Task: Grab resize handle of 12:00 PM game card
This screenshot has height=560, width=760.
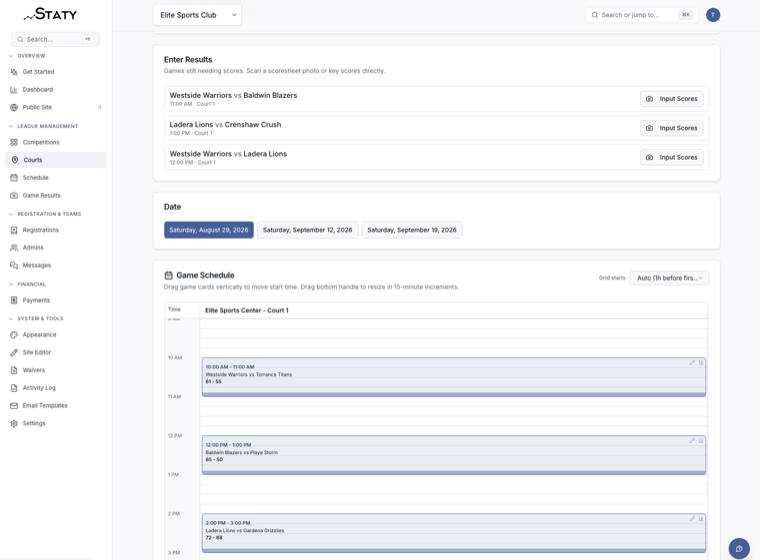Action: (x=454, y=473)
